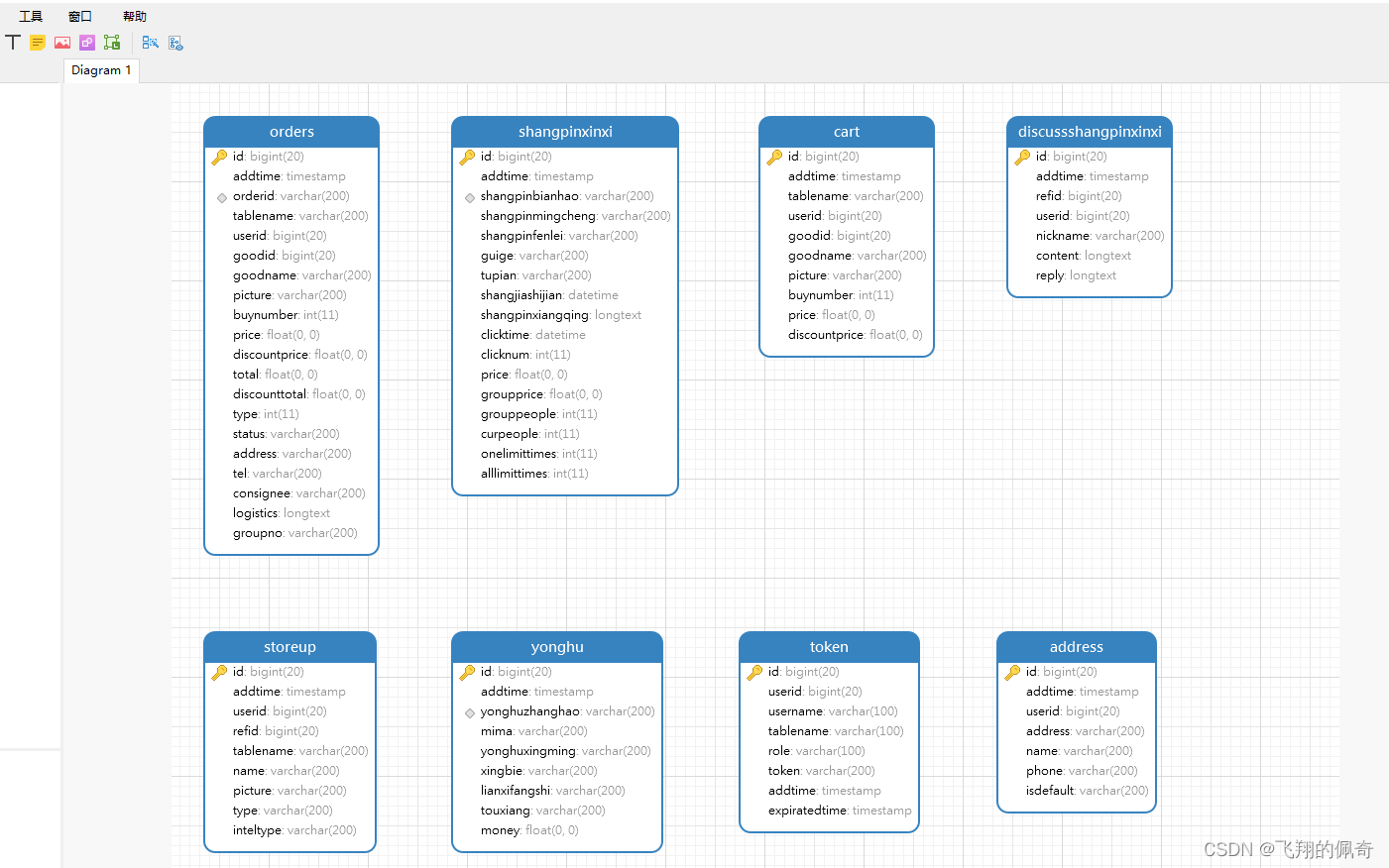The height and width of the screenshot is (868, 1389).
Task: Click the clicknum field in shangpinxinxi
Action: 525,355
